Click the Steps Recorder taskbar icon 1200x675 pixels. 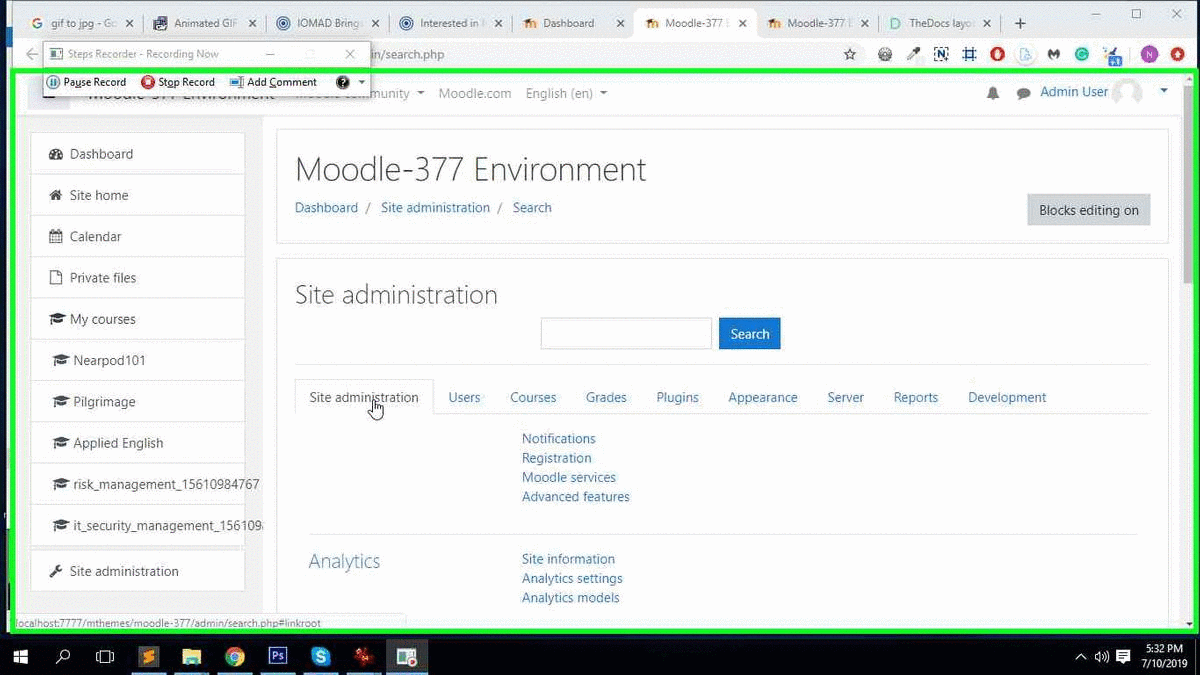tap(407, 657)
